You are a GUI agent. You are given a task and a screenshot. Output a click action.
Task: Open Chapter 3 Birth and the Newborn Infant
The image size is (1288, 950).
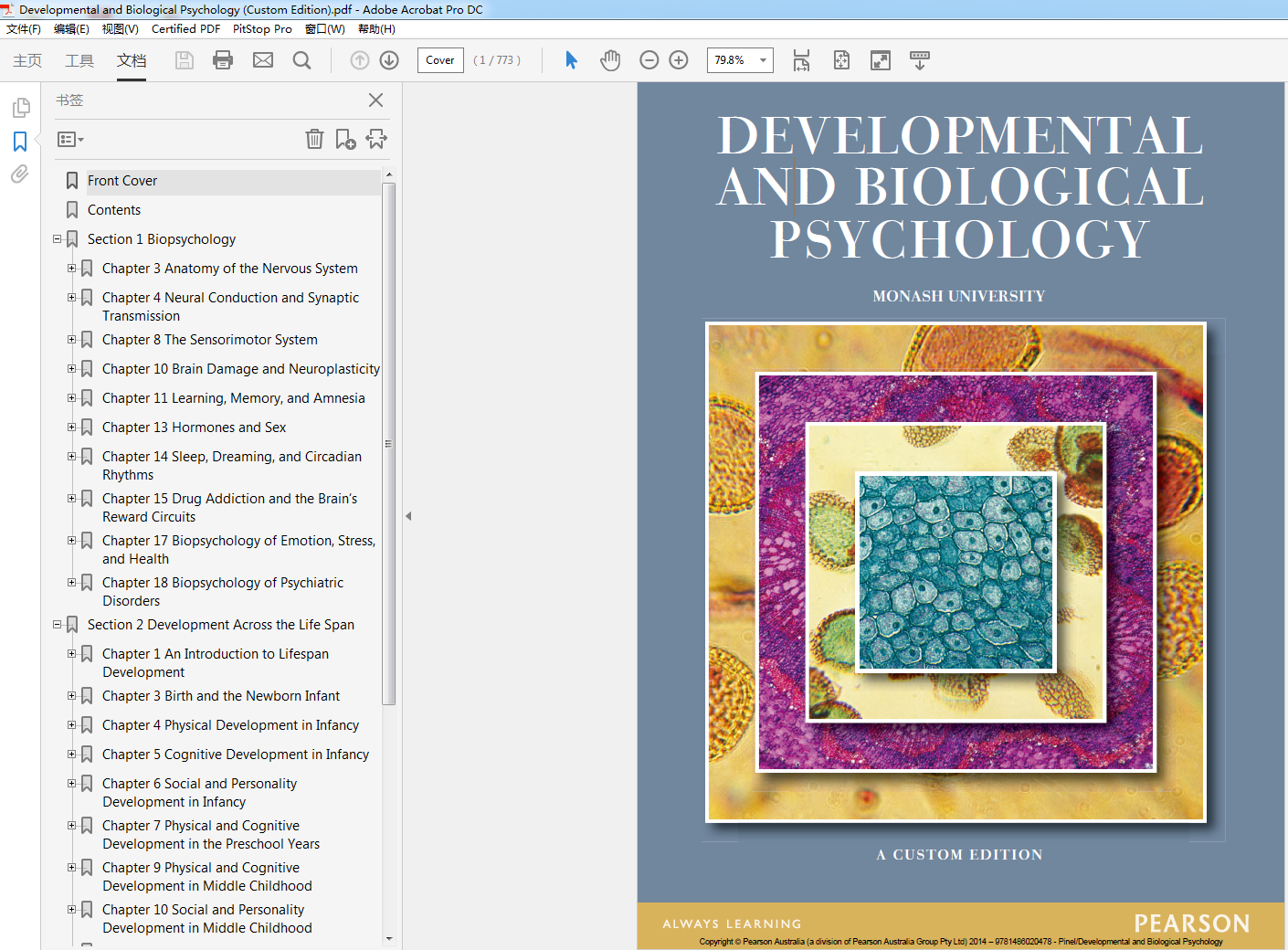tap(221, 696)
